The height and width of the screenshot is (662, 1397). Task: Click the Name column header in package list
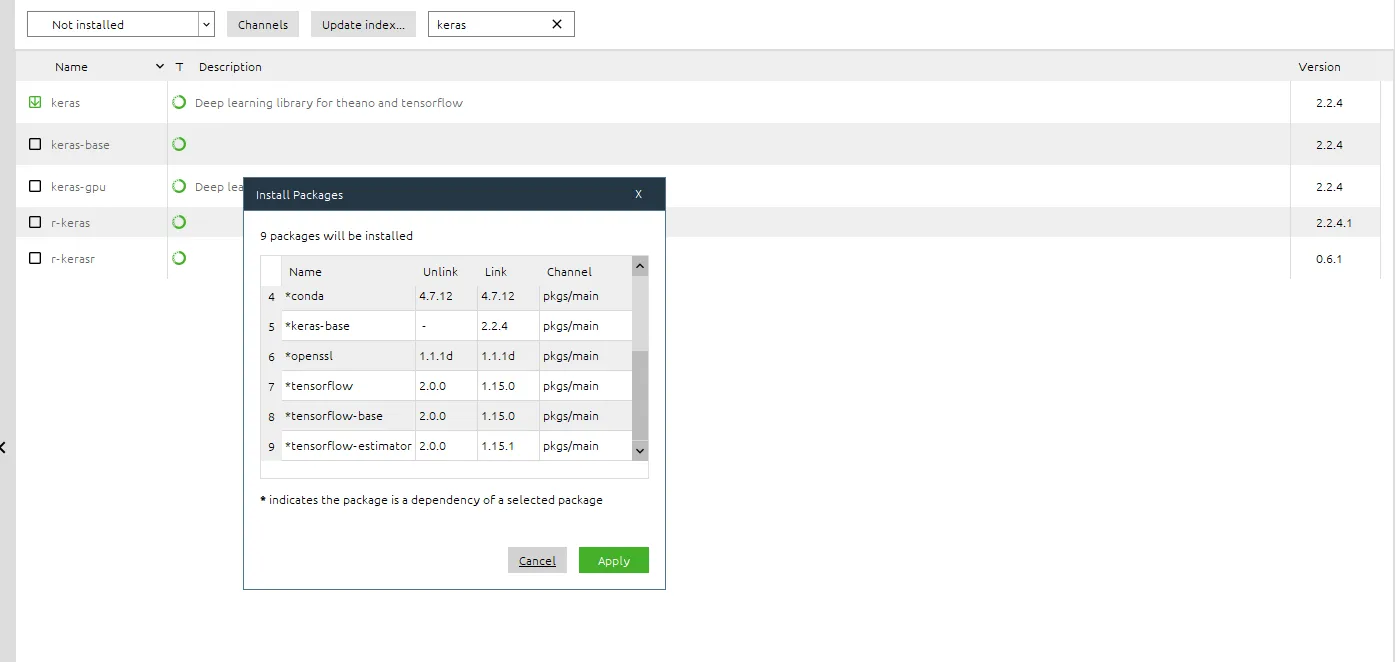click(72, 67)
